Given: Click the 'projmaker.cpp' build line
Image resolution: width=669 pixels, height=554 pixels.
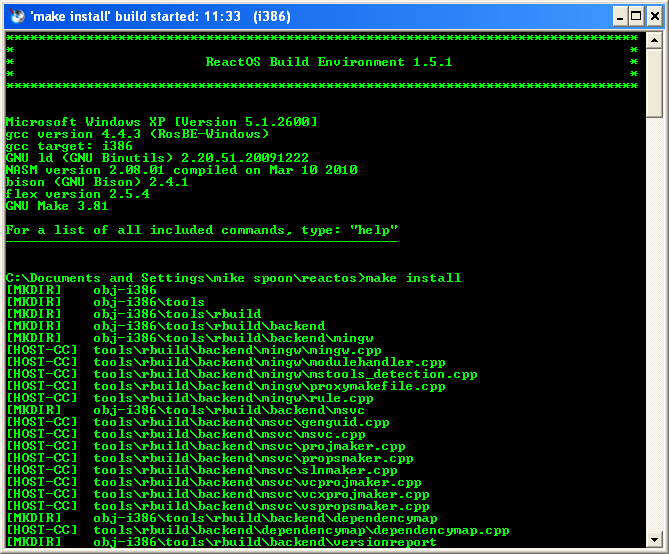Looking at the screenshot, I should tap(206, 446).
